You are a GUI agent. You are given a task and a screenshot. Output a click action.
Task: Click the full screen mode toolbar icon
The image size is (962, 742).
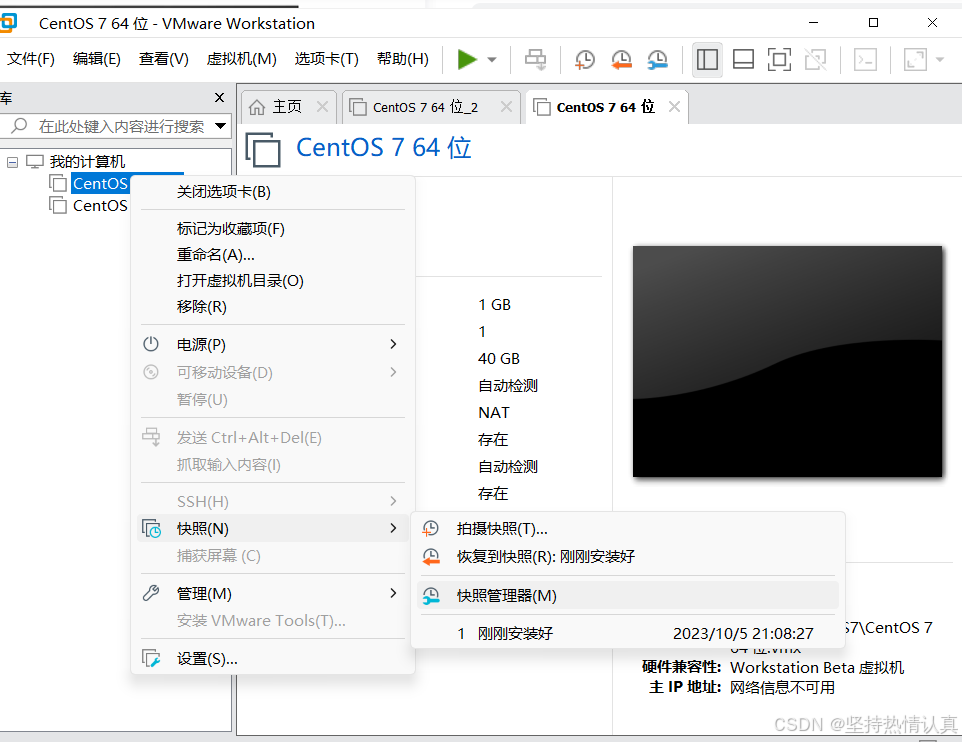pyautogui.click(x=779, y=60)
